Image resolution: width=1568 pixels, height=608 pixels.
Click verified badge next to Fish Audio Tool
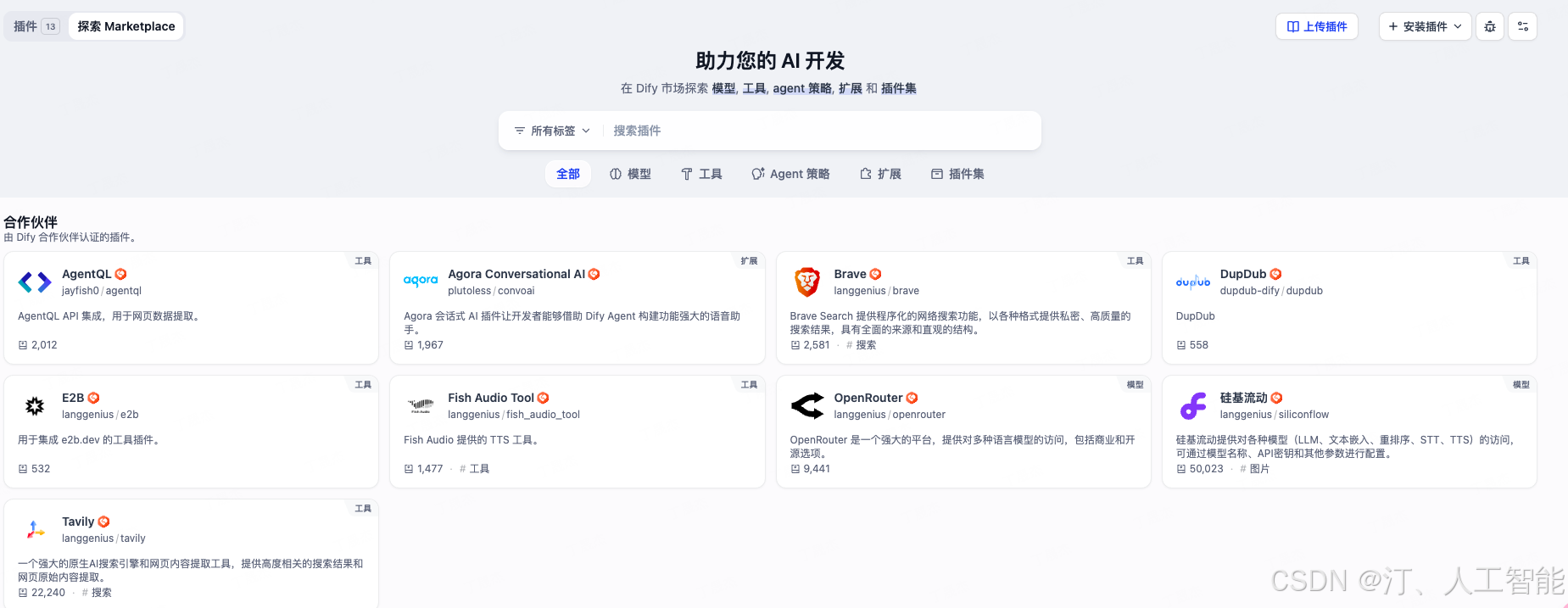click(x=544, y=398)
